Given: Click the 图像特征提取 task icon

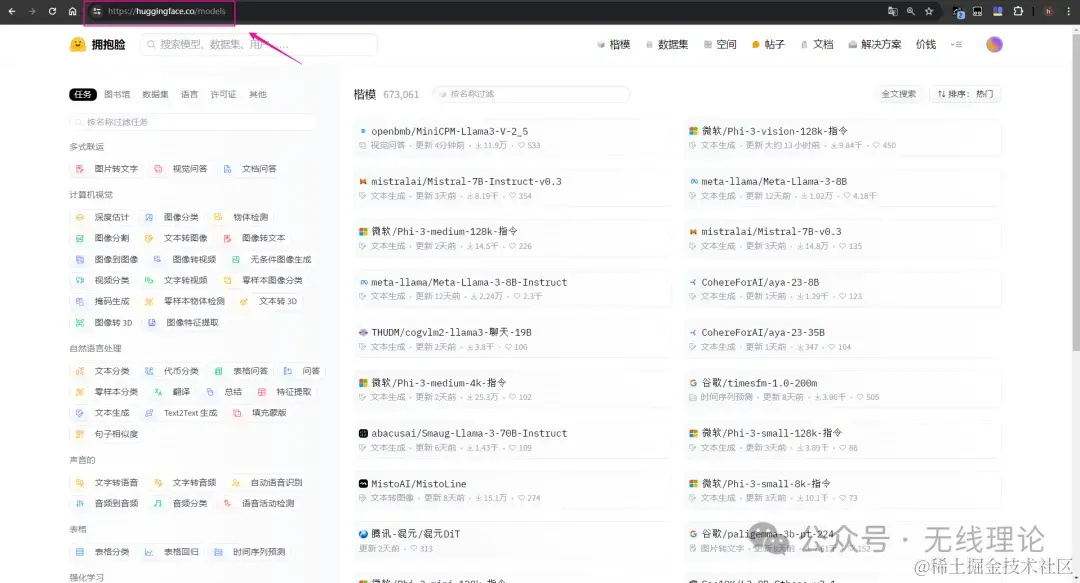Looking at the screenshot, I should pos(152,323).
